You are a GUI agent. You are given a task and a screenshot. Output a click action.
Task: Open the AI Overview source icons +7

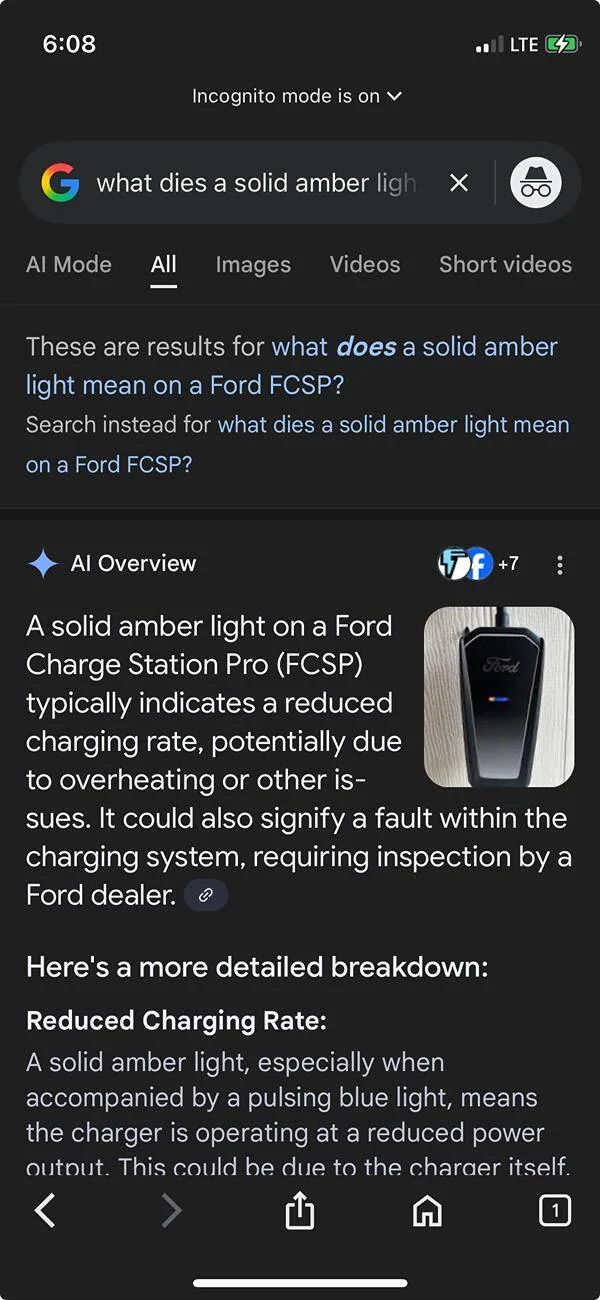click(x=478, y=564)
